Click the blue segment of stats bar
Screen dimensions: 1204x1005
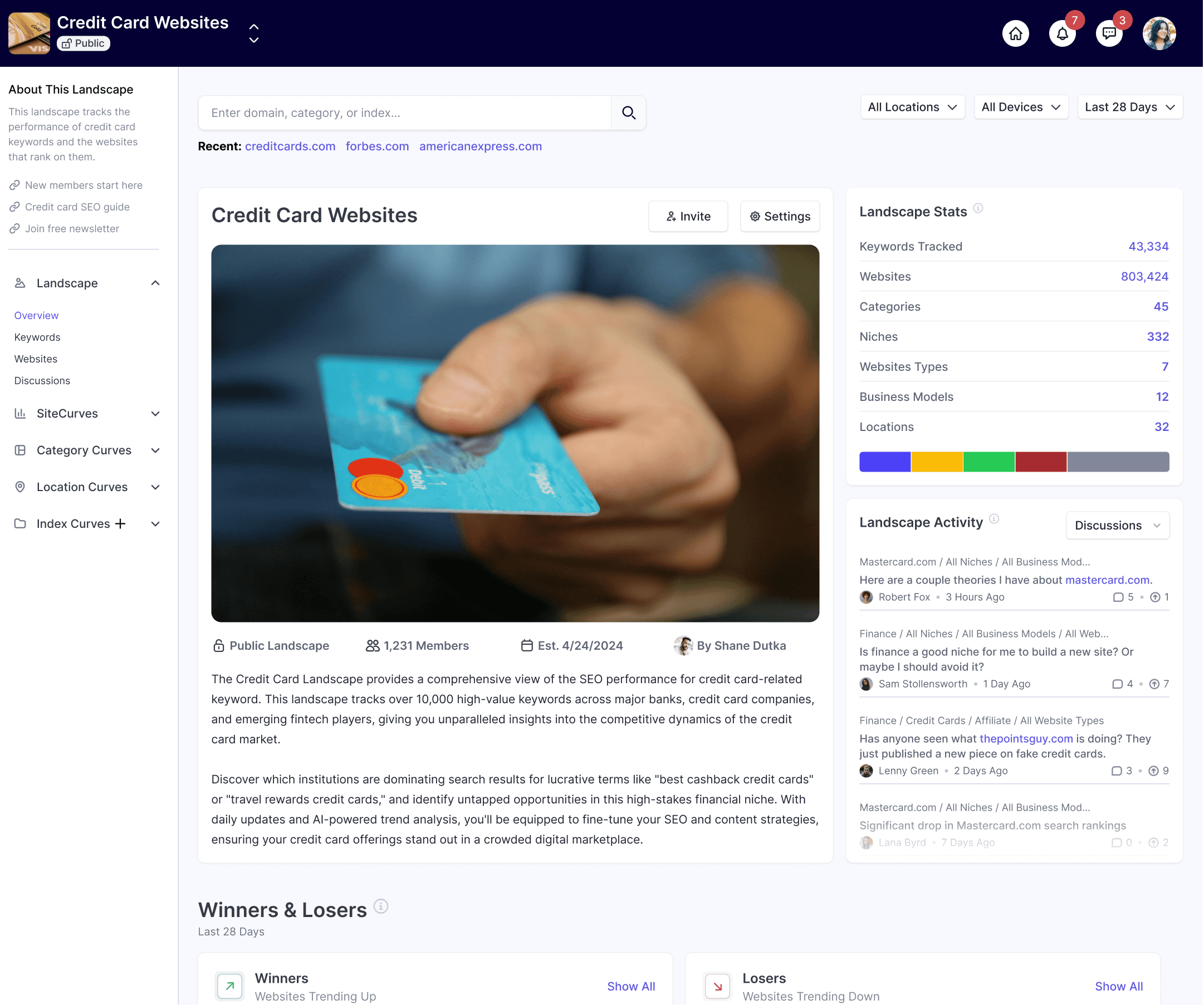885,462
